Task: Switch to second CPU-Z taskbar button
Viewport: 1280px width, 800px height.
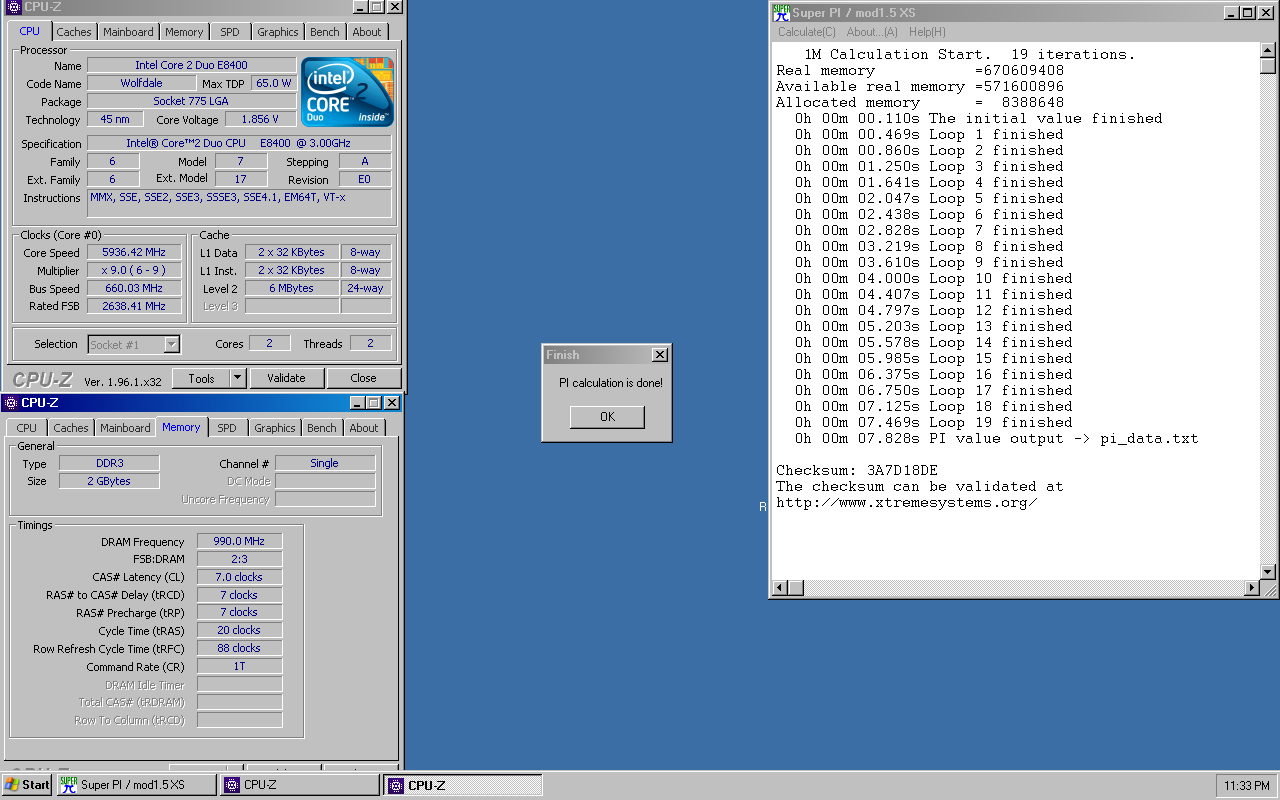Action: pyautogui.click(x=464, y=785)
